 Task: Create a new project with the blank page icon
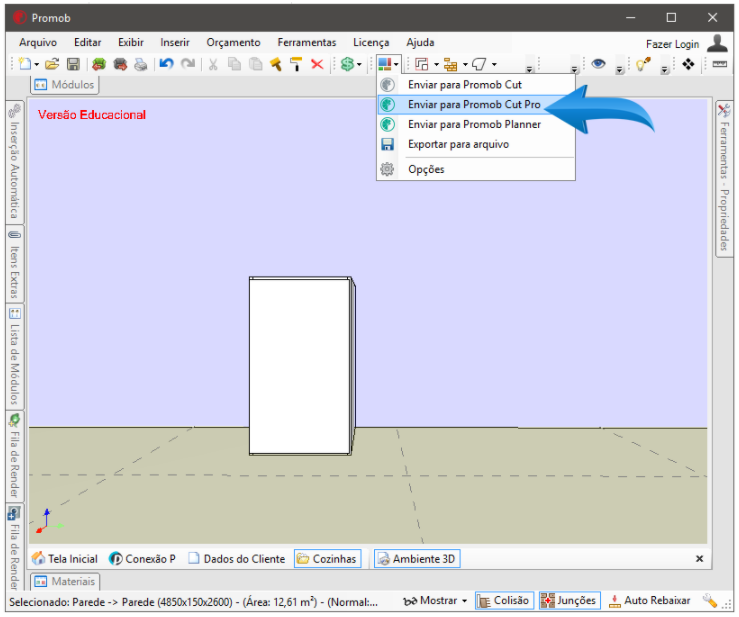click(25, 64)
